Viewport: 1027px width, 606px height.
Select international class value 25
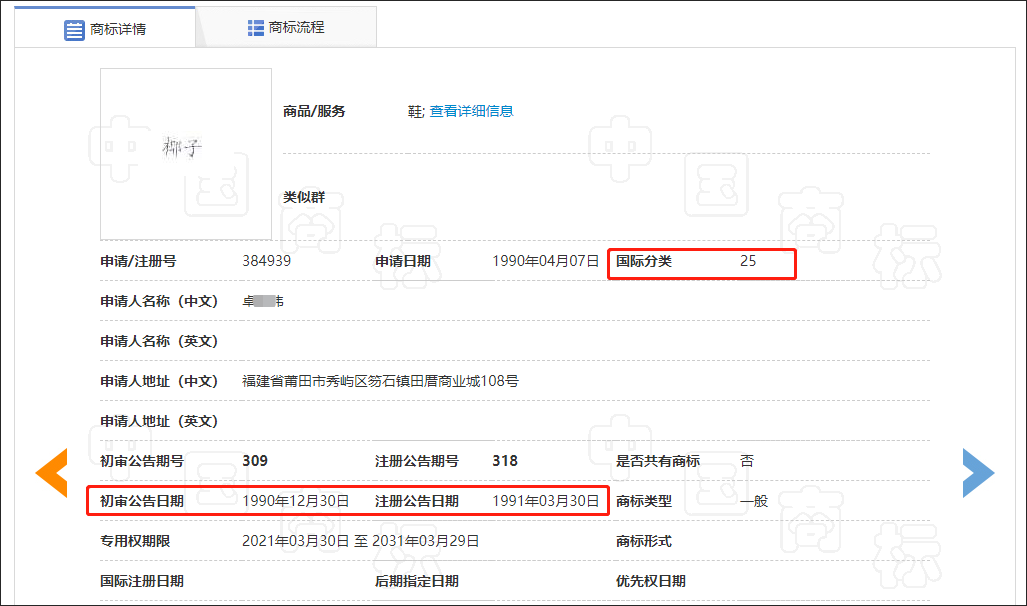click(x=748, y=261)
